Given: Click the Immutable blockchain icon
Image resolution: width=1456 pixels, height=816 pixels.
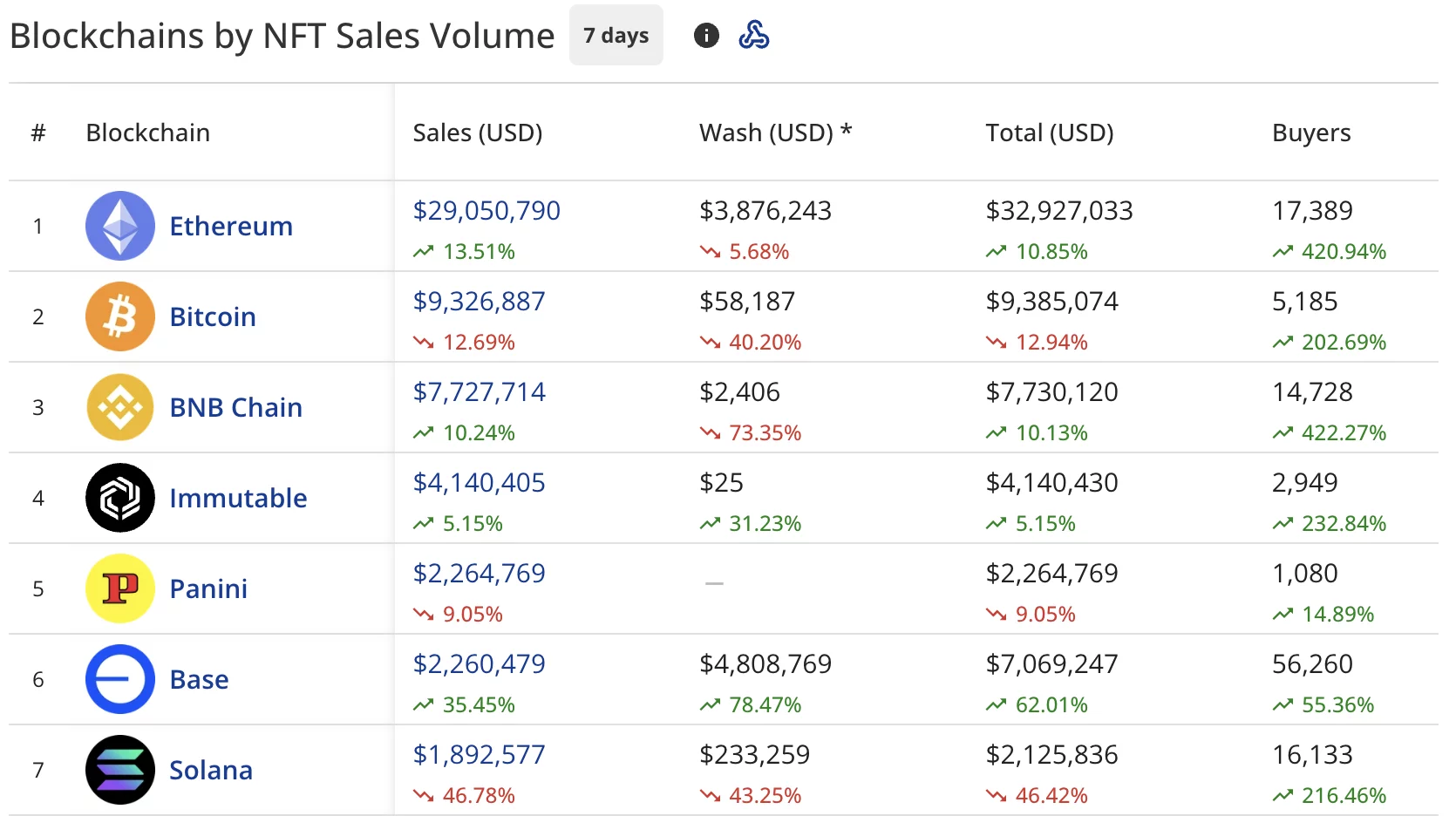Looking at the screenshot, I should click(x=119, y=498).
